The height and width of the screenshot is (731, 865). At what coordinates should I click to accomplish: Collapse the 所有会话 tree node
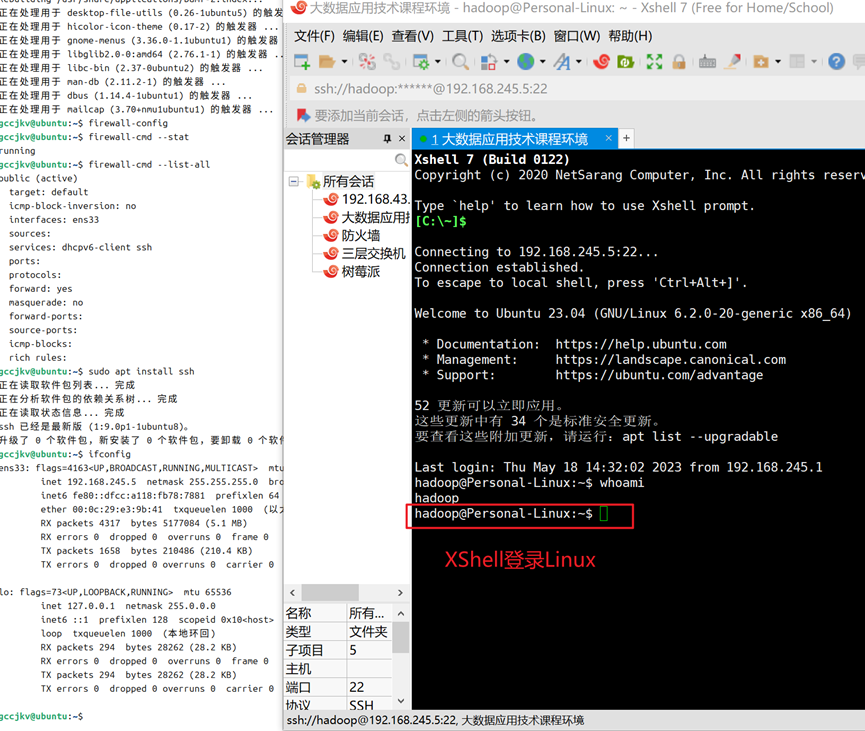294,181
